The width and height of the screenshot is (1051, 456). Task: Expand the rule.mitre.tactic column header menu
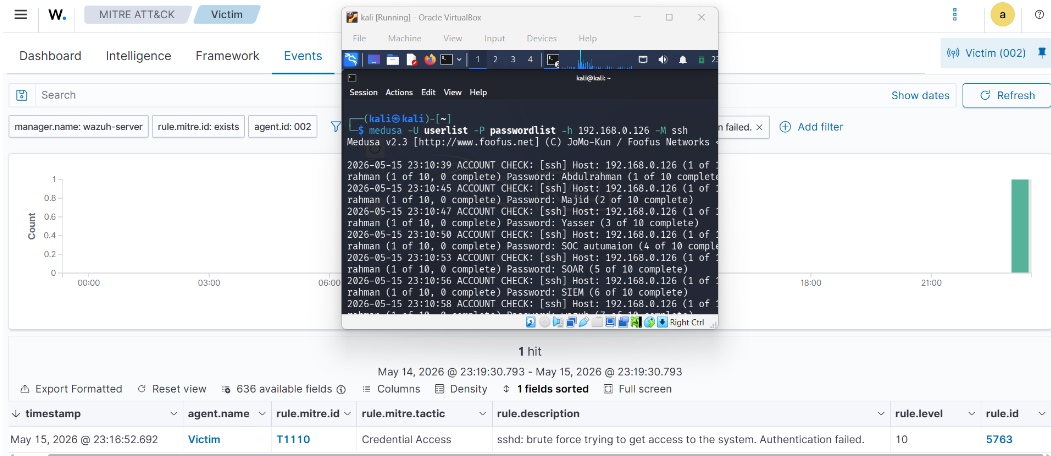click(483, 414)
